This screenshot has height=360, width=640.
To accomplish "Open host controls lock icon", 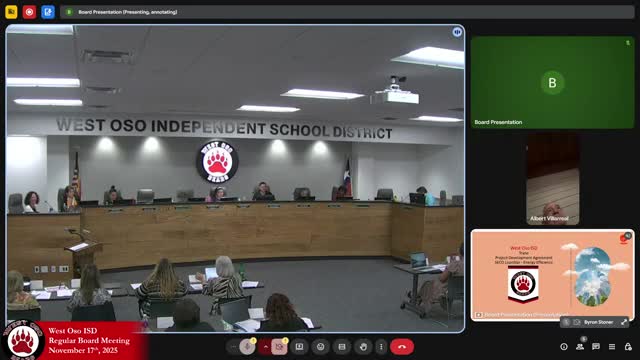I will pyautogui.click(x=628, y=347).
